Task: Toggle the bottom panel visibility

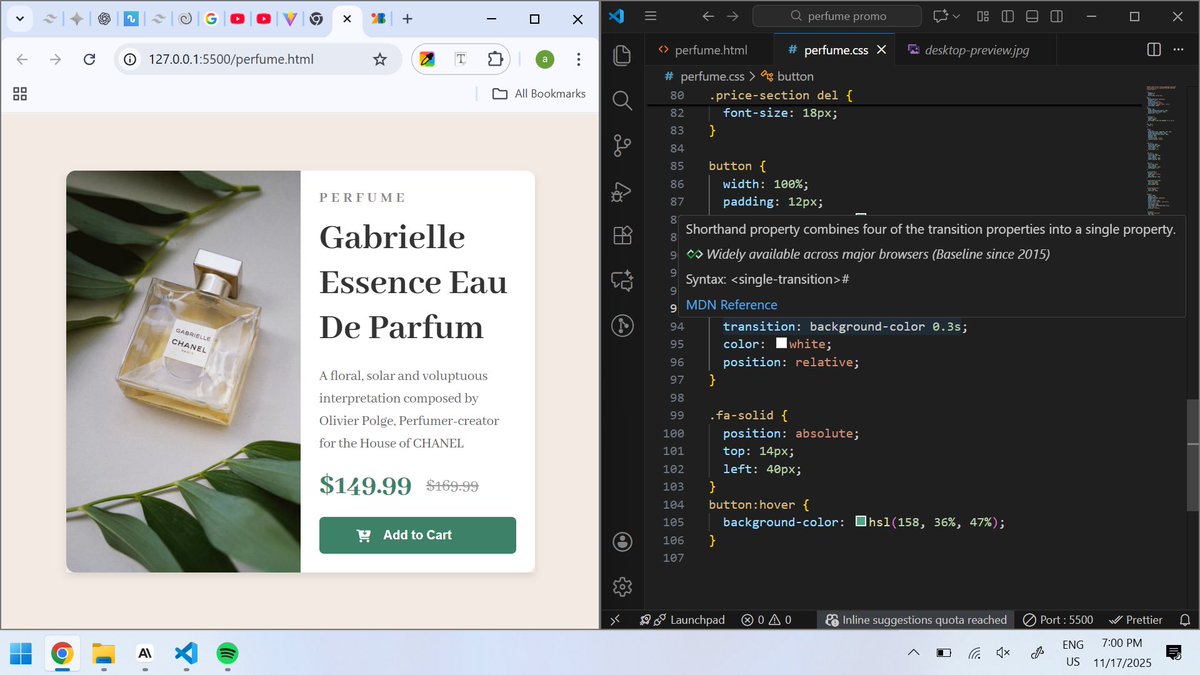Action: click(x=1032, y=16)
